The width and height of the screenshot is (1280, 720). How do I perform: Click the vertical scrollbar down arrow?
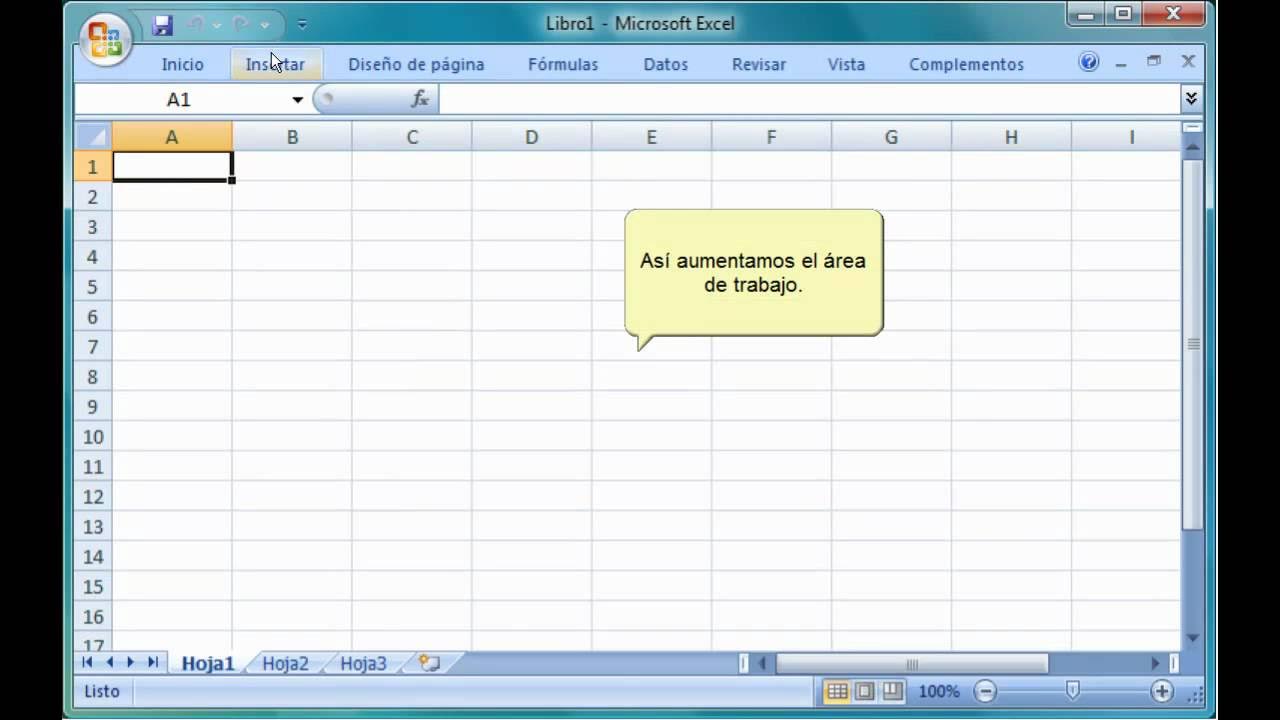pyautogui.click(x=1192, y=637)
